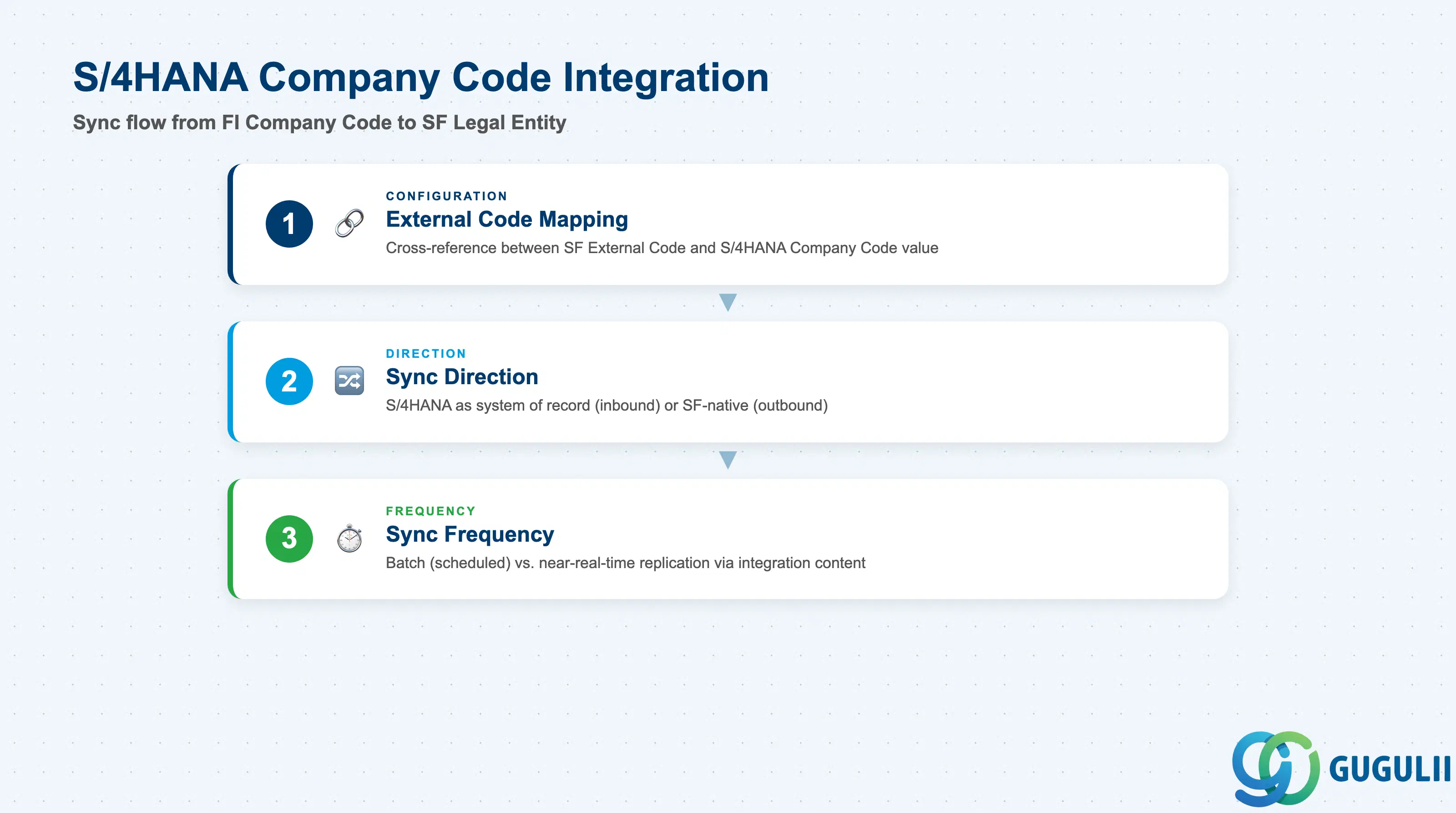Select the Sync Frequency heading
The height and width of the screenshot is (813, 1456).
pos(470,534)
